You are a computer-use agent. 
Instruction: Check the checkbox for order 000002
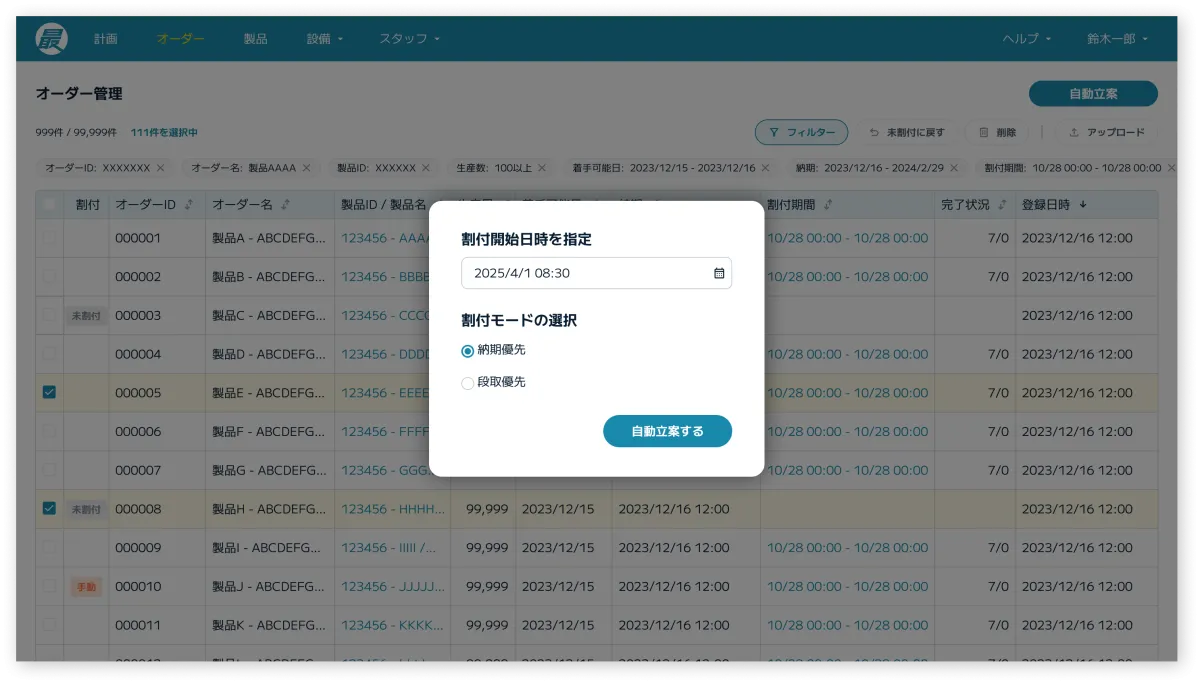click(x=49, y=276)
